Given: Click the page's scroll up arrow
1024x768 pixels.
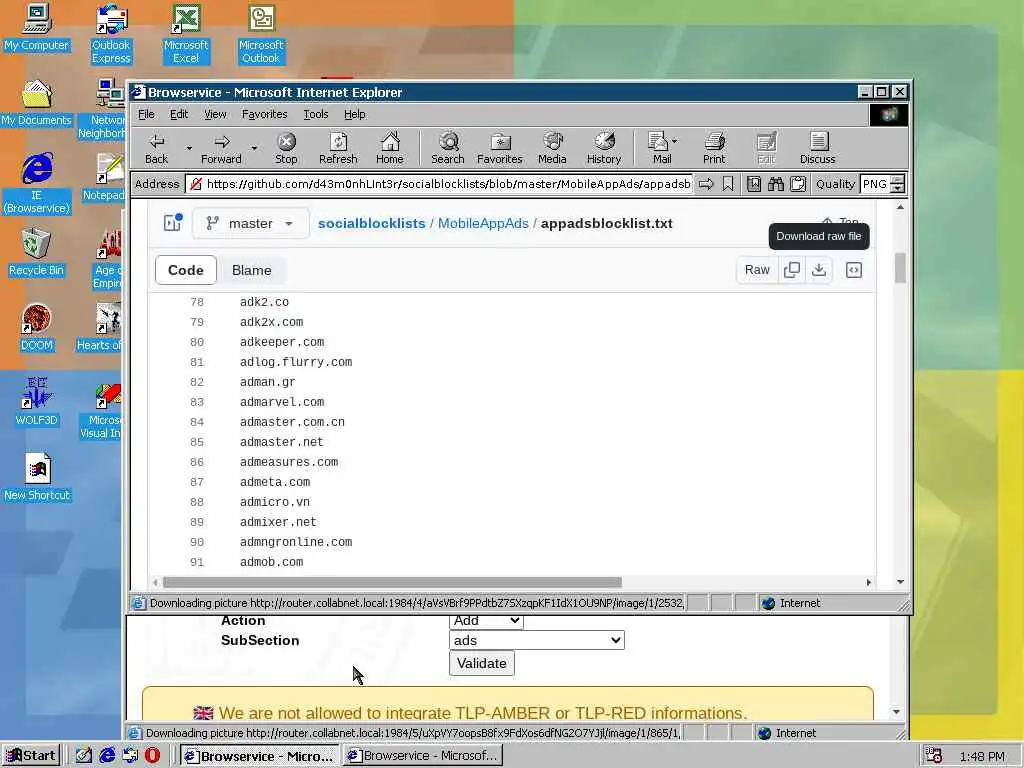Looking at the screenshot, I should [901, 207].
